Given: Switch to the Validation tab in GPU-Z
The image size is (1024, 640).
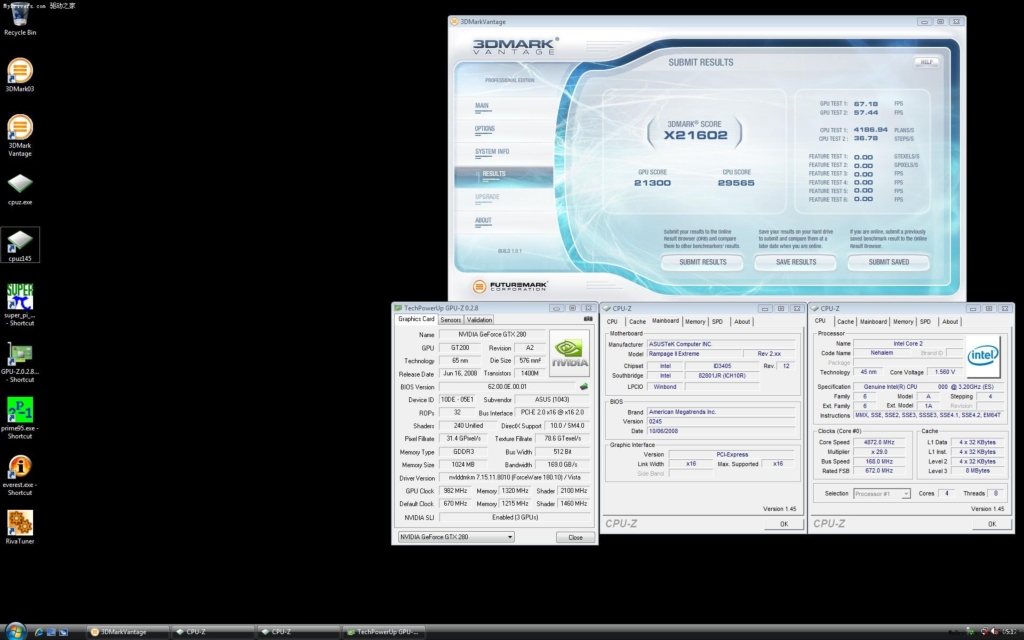Looking at the screenshot, I should pos(479,320).
